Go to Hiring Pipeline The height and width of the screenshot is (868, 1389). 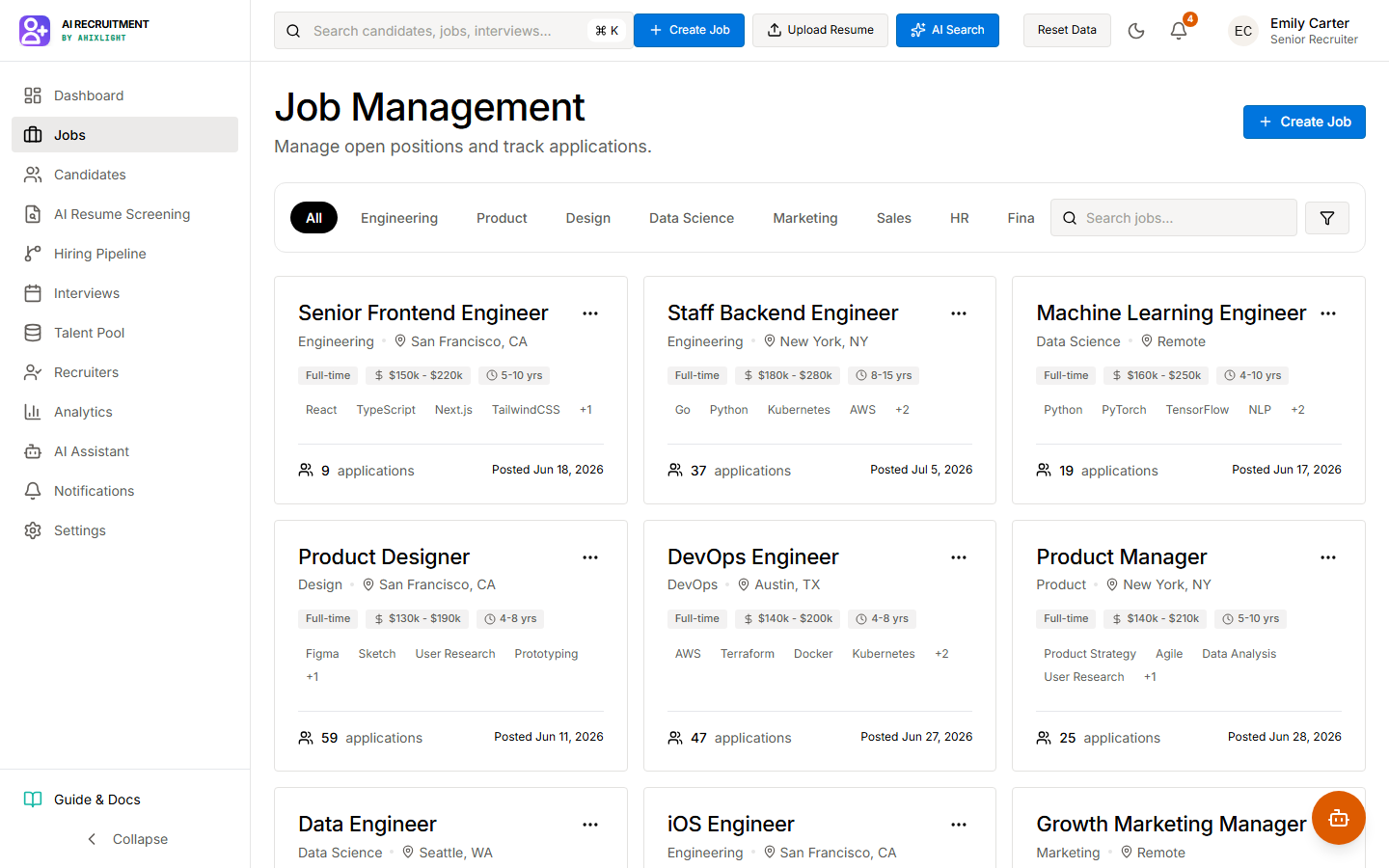124,254
